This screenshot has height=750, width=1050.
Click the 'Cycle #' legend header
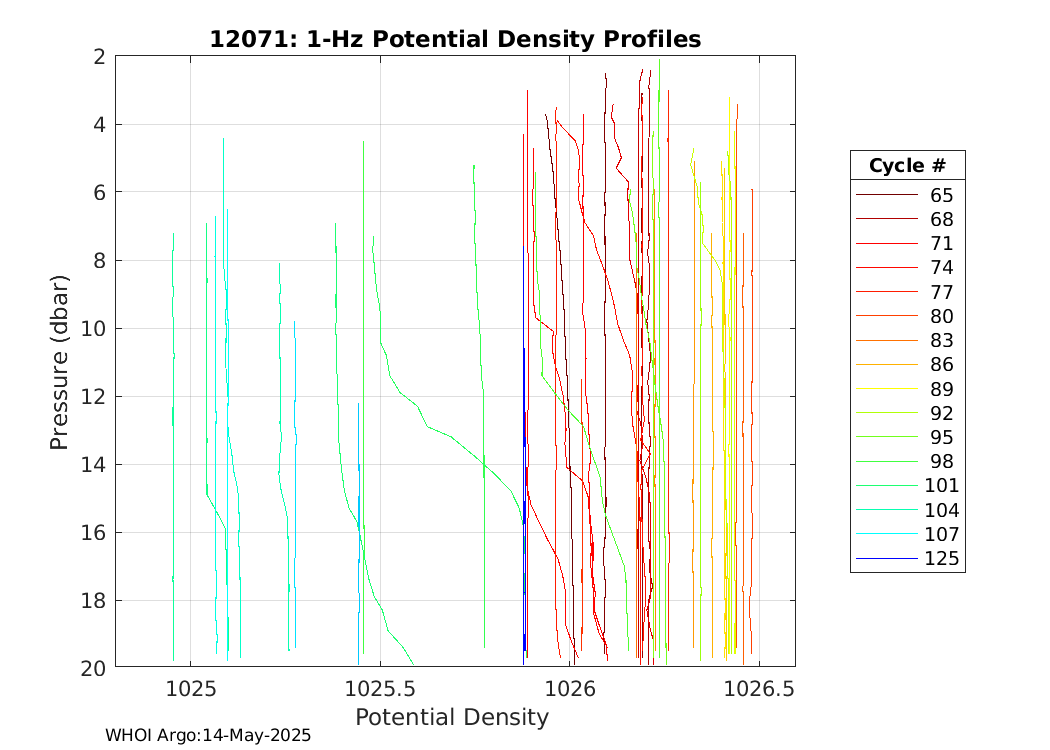(907, 166)
